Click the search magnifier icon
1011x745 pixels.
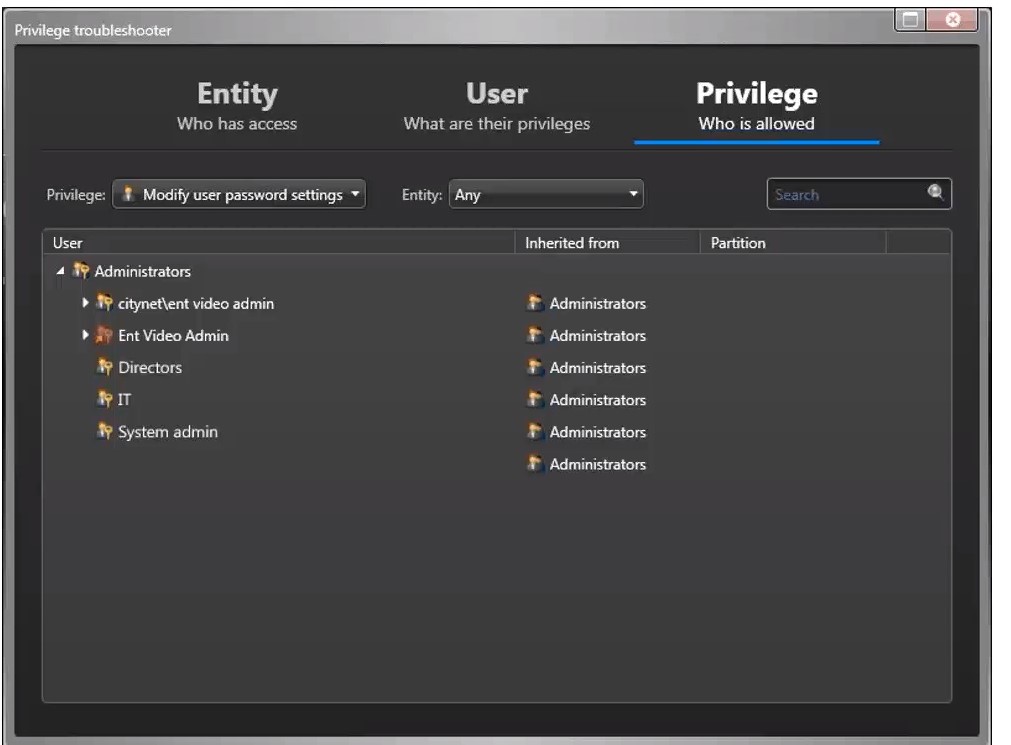pyautogui.click(x=936, y=194)
